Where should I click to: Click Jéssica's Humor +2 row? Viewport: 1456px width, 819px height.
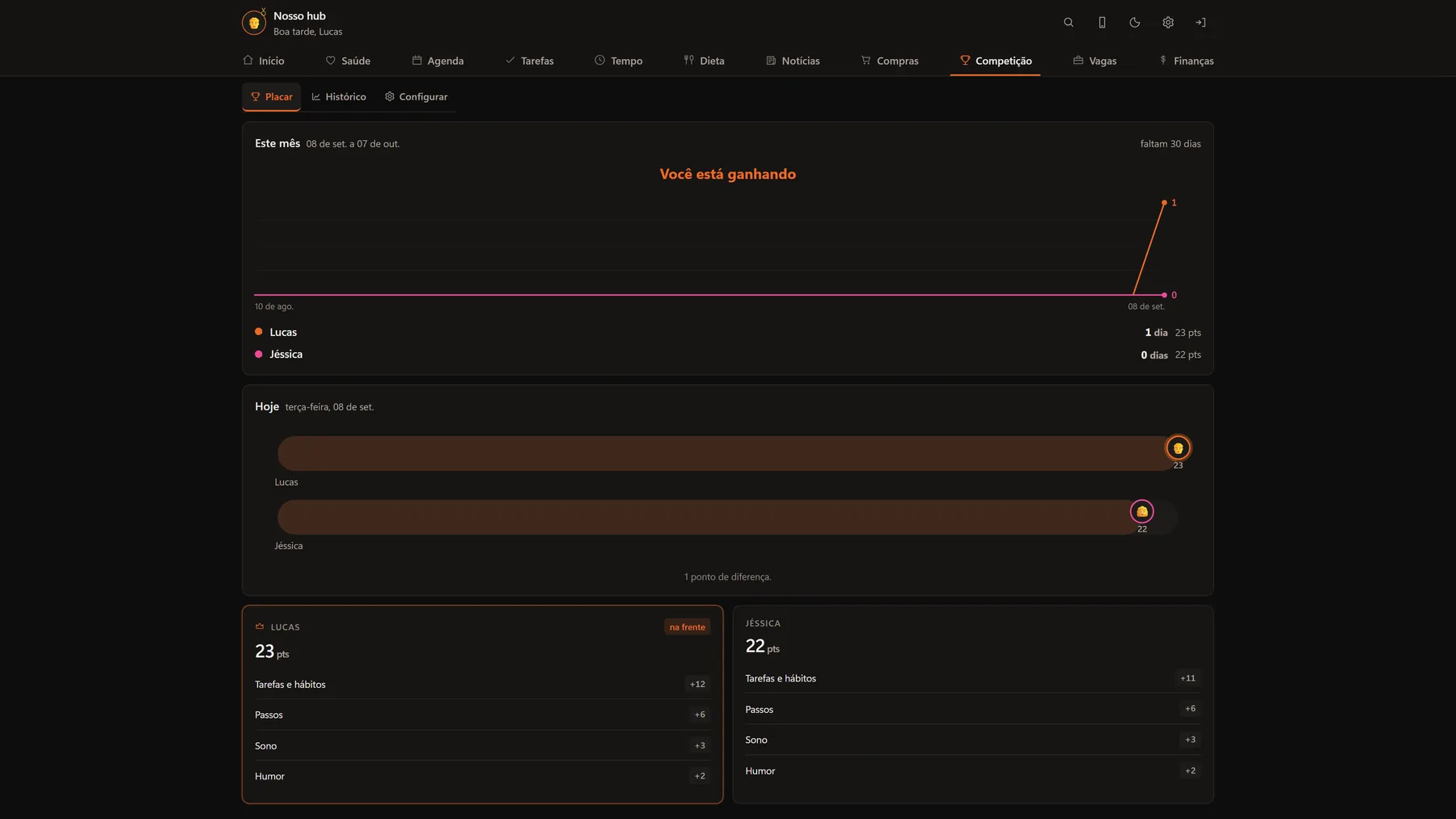pyautogui.click(x=973, y=770)
